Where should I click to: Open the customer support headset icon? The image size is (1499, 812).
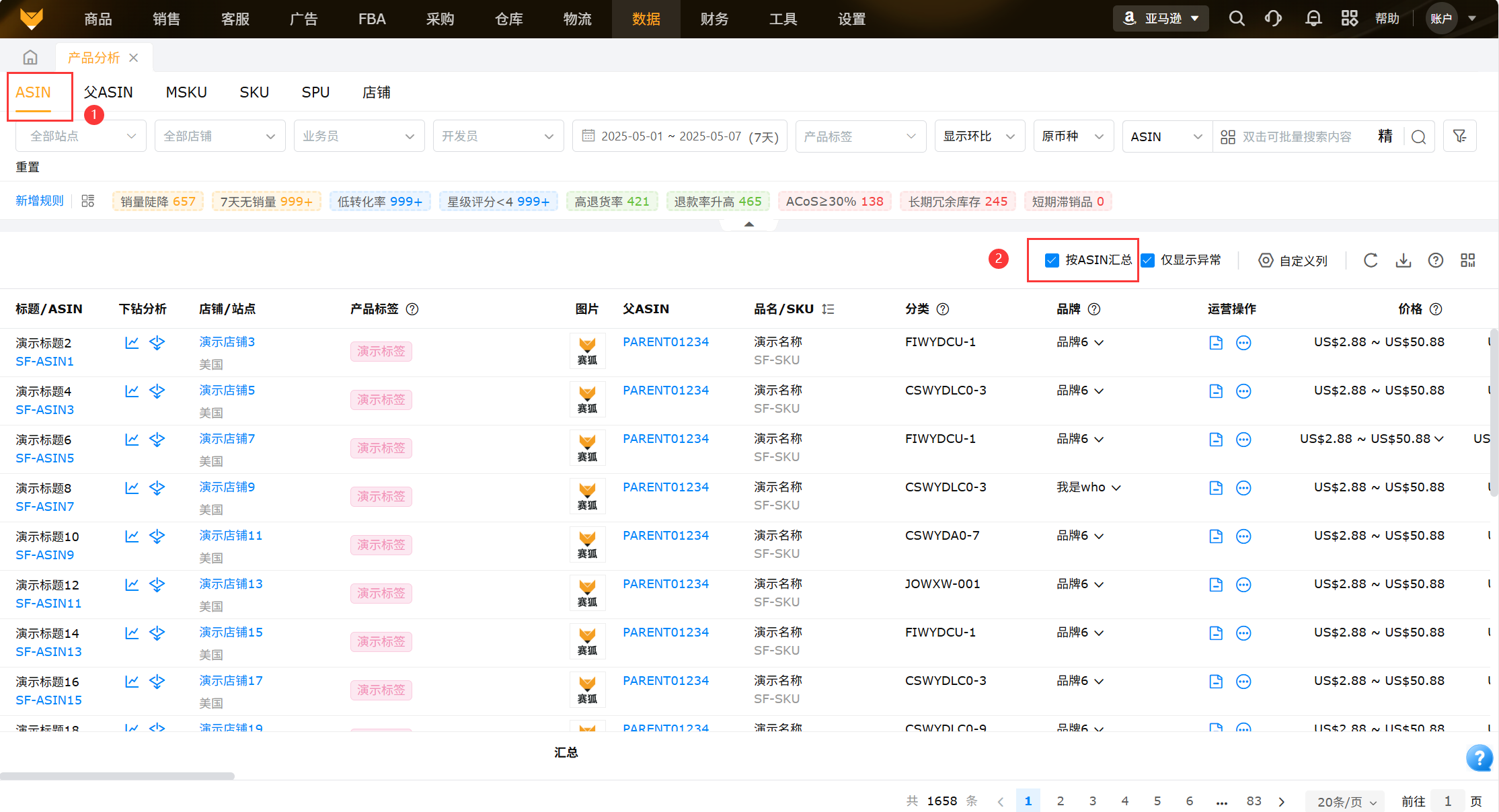(x=1273, y=19)
